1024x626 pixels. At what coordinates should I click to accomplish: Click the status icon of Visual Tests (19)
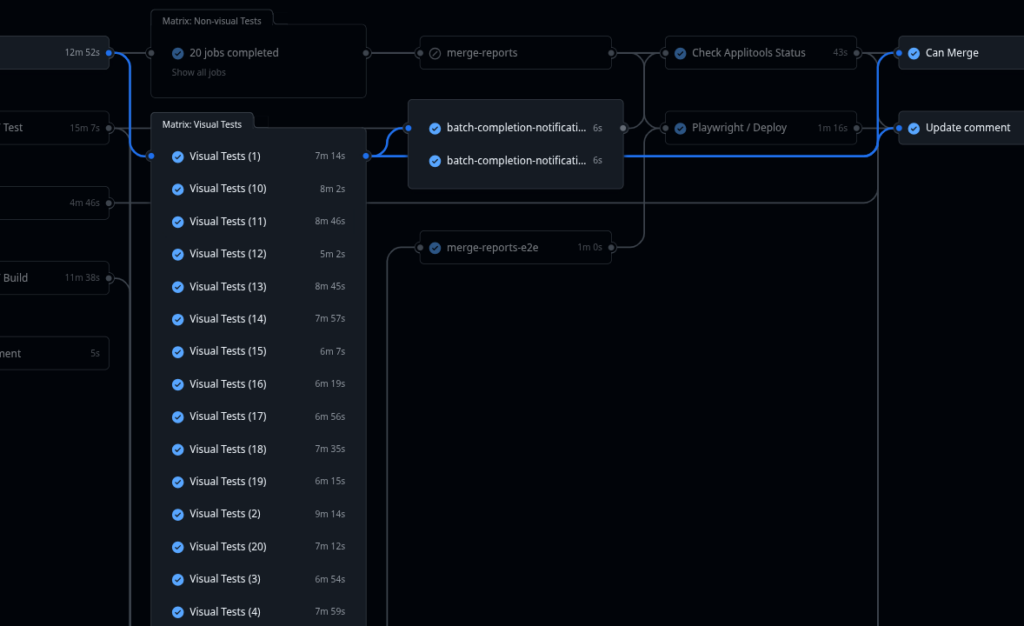[178, 482]
